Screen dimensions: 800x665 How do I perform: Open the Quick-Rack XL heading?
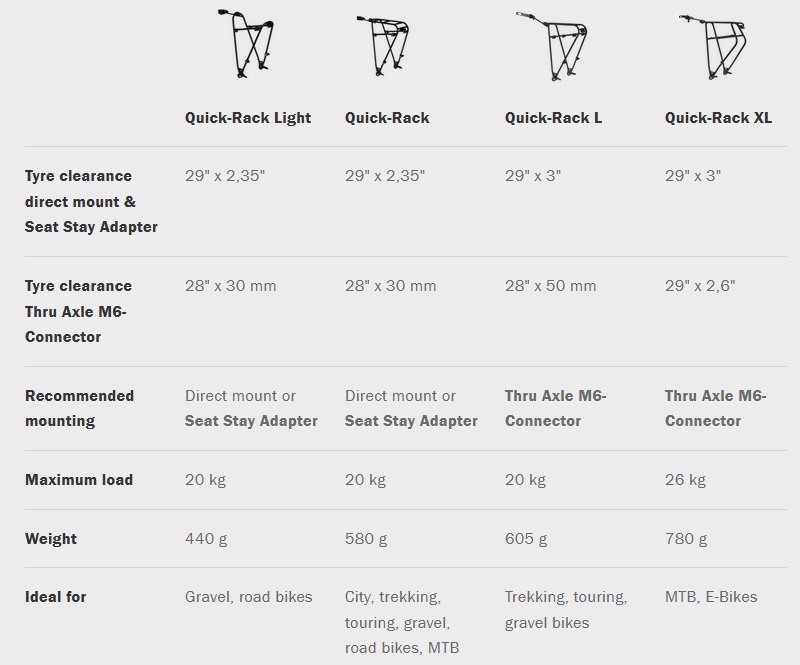coord(718,118)
